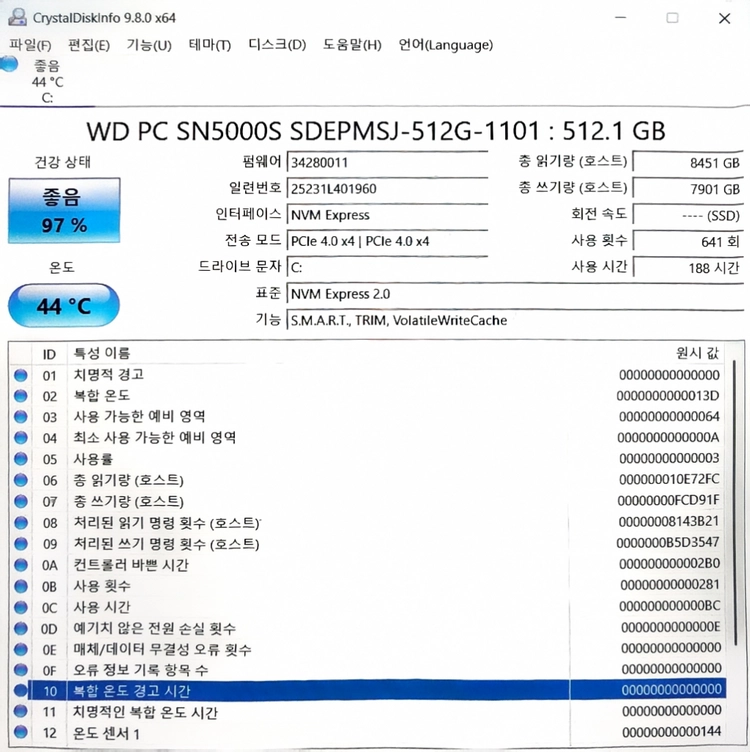Click status orb for row 10 복합 온도 경고 시간

(21, 690)
